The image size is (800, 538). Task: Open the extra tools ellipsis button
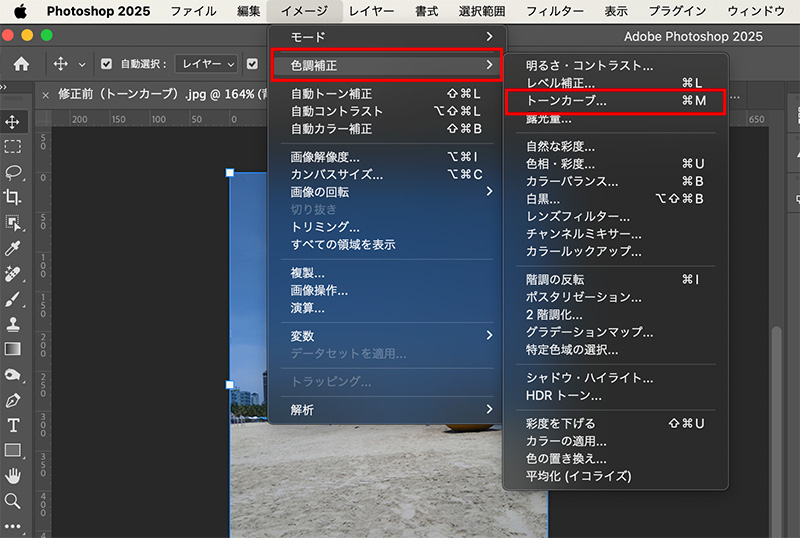point(12,526)
